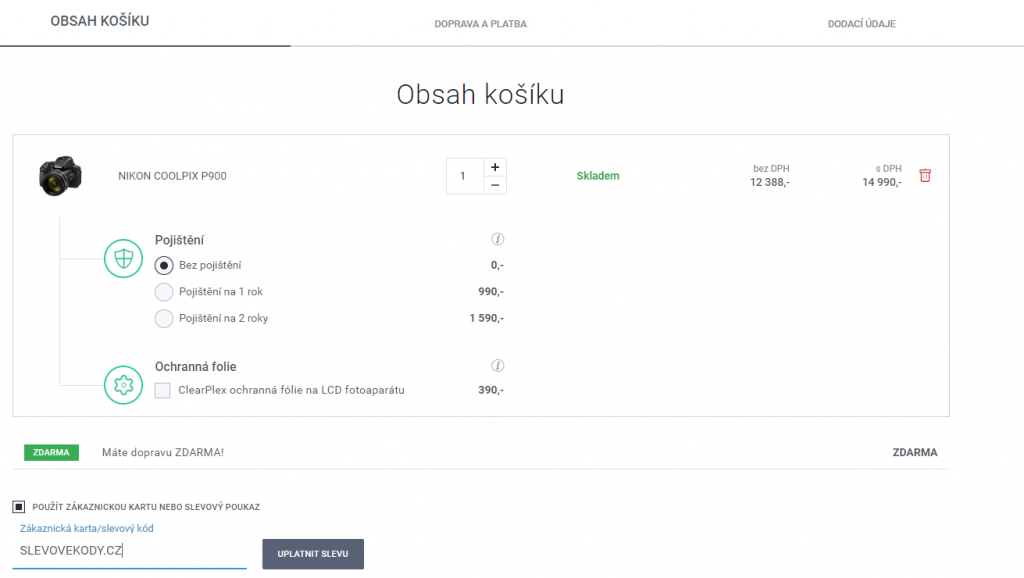The image size is (1024, 578).
Task: Click the green gear protective film icon
Action: (x=123, y=385)
